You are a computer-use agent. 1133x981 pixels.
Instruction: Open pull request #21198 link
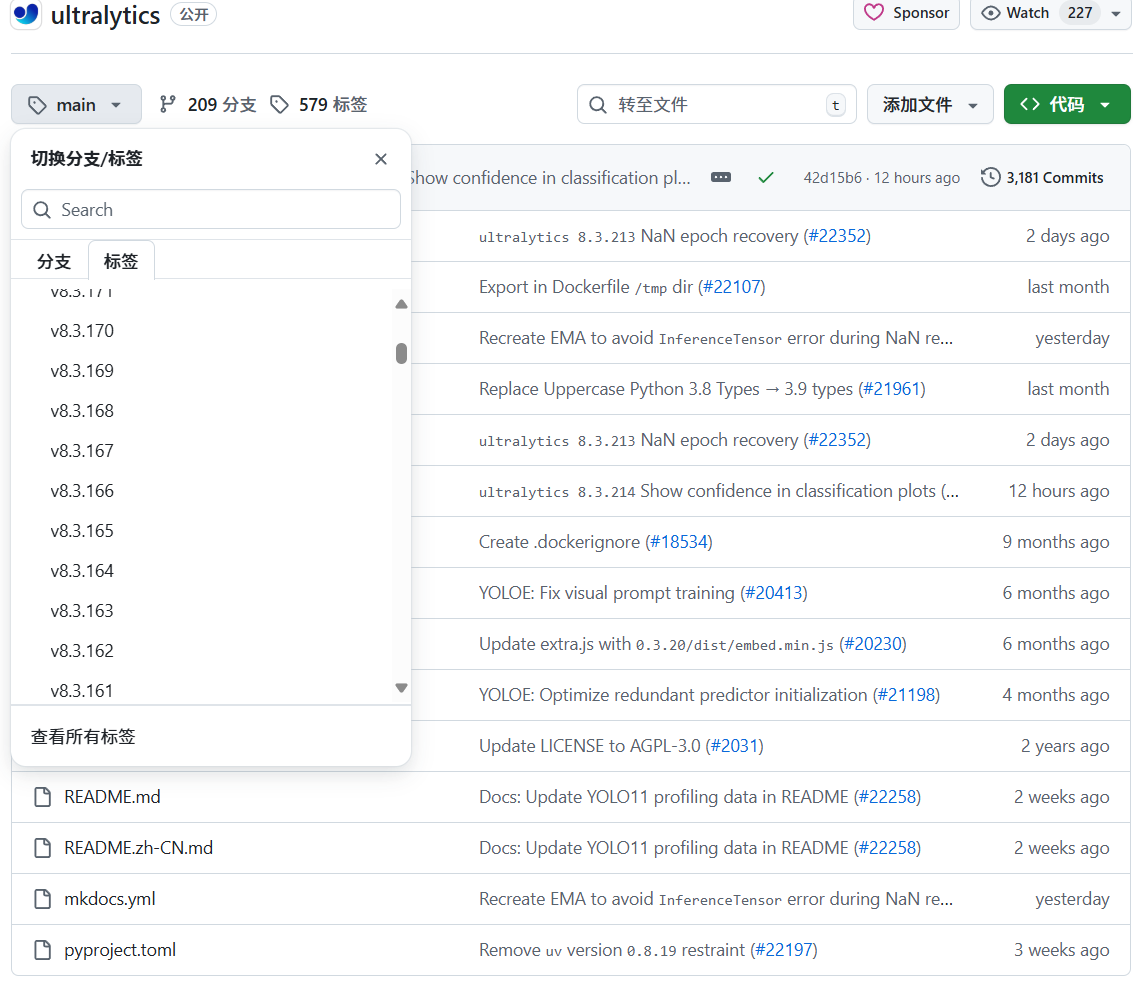[906, 695]
